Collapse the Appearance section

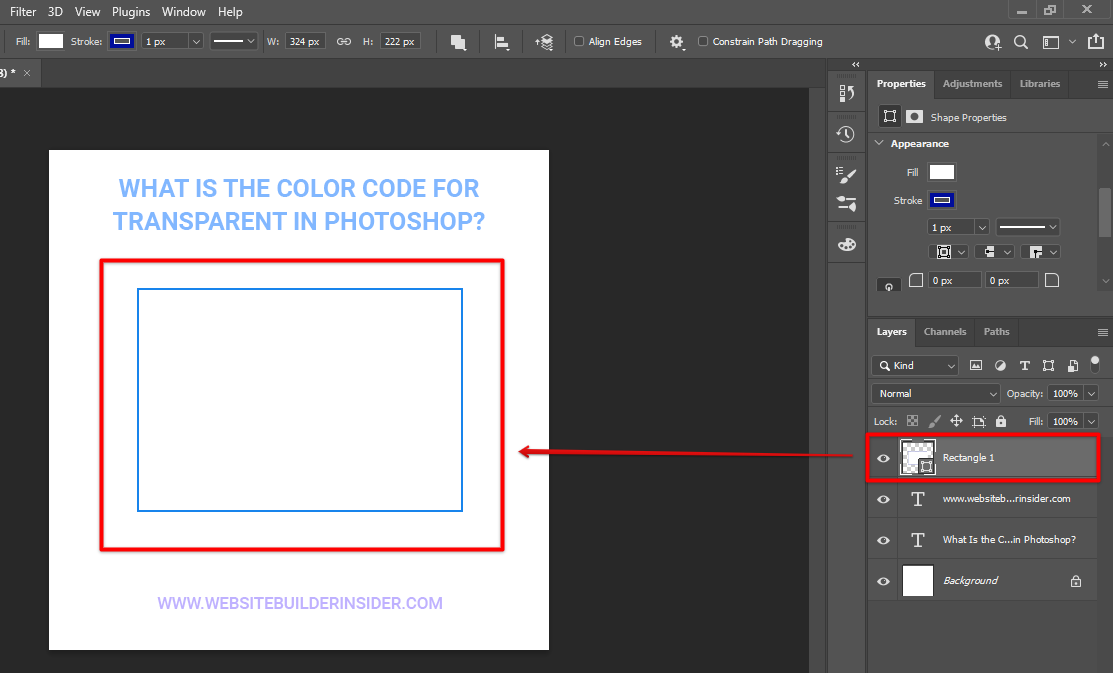click(x=880, y=144)
